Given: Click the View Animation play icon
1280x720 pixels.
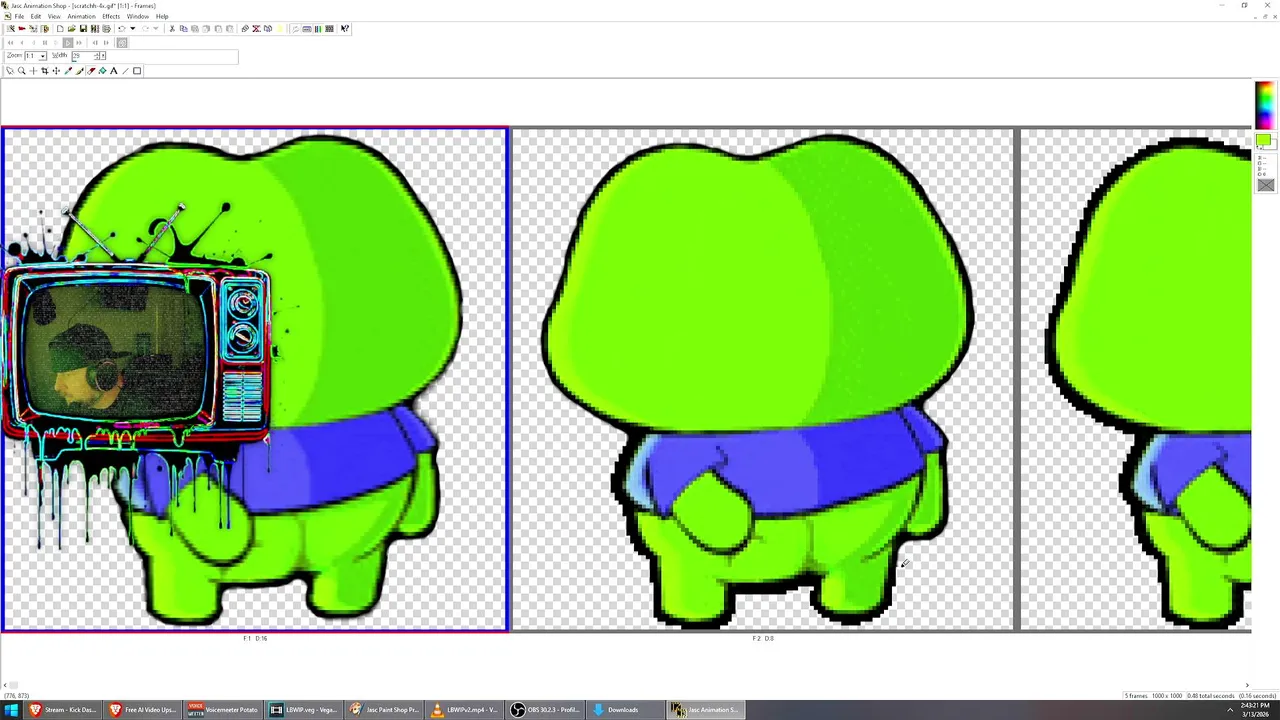Looking at the screenshot, I should coord(67,43).
